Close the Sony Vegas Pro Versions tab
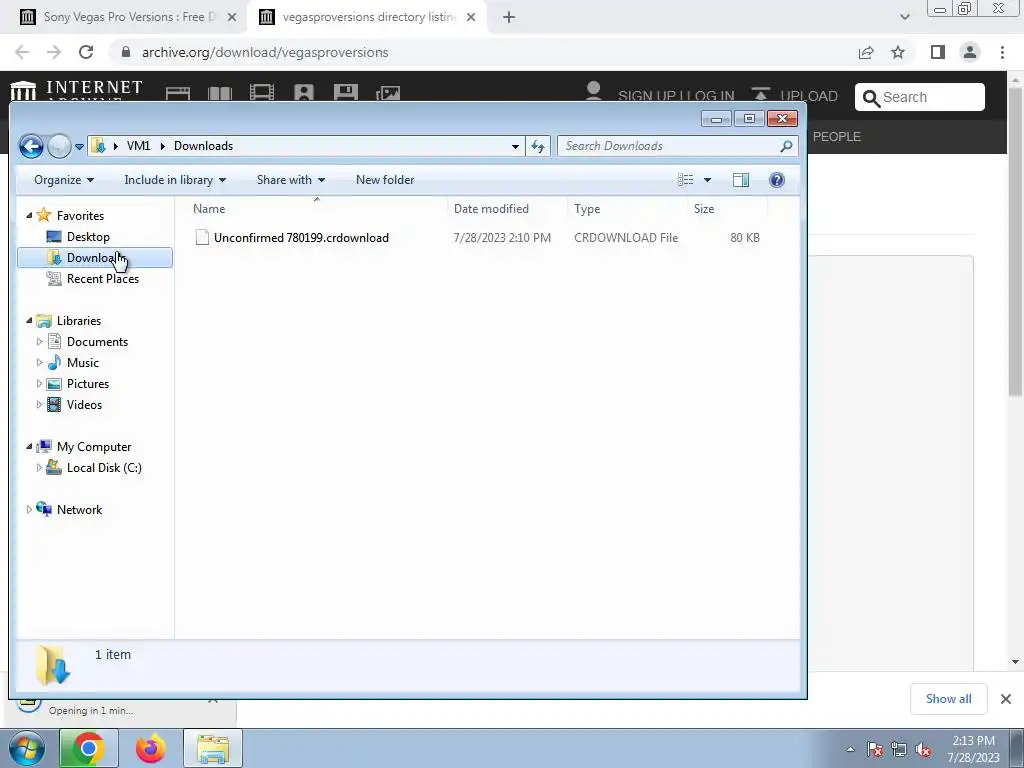This screenshot has height=768, width=1024. click(x=232, y=18)
